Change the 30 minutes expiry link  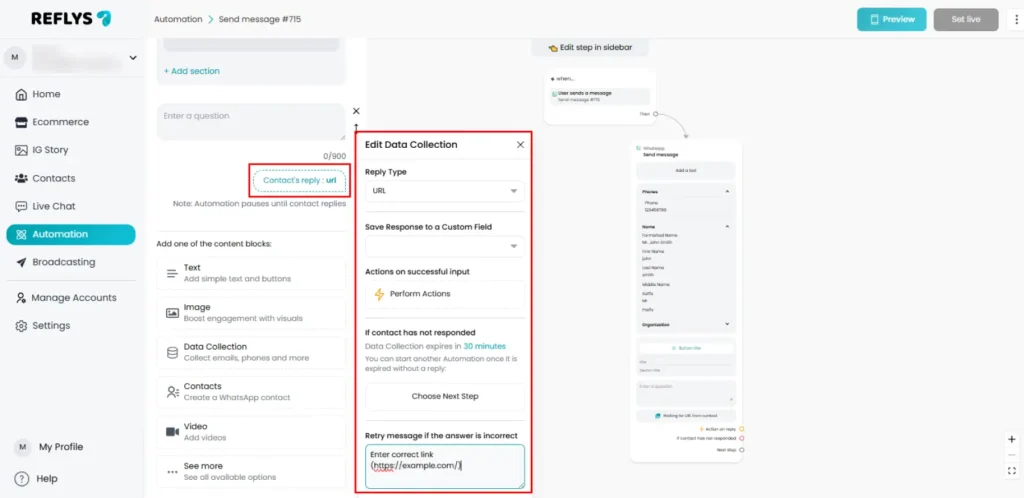point(483,345)
